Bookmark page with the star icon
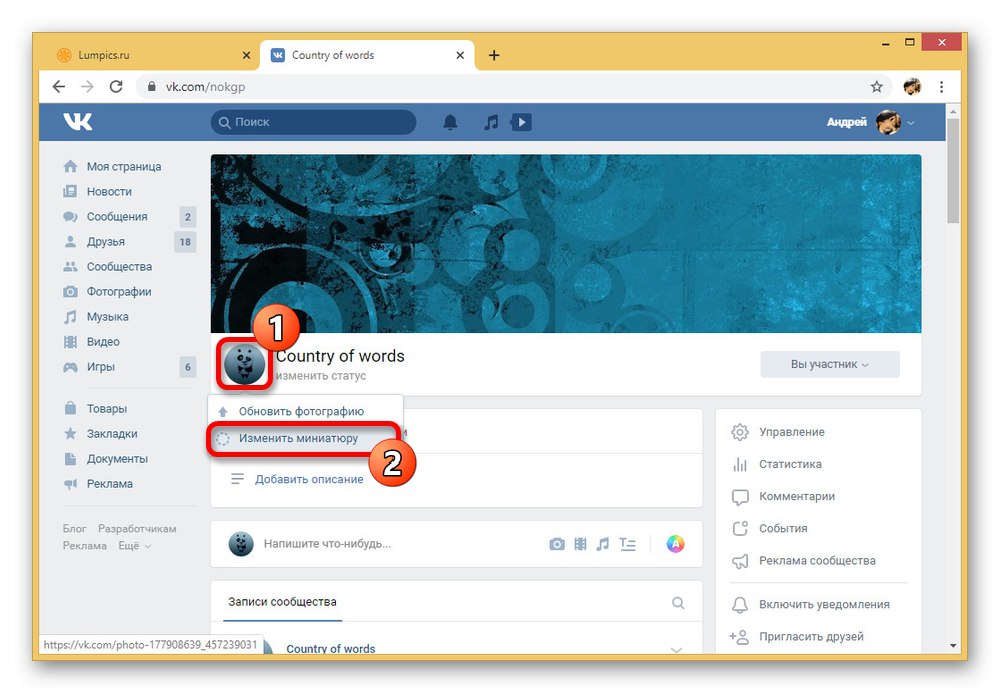The image size is (1000, 693). tap(877, 87)
